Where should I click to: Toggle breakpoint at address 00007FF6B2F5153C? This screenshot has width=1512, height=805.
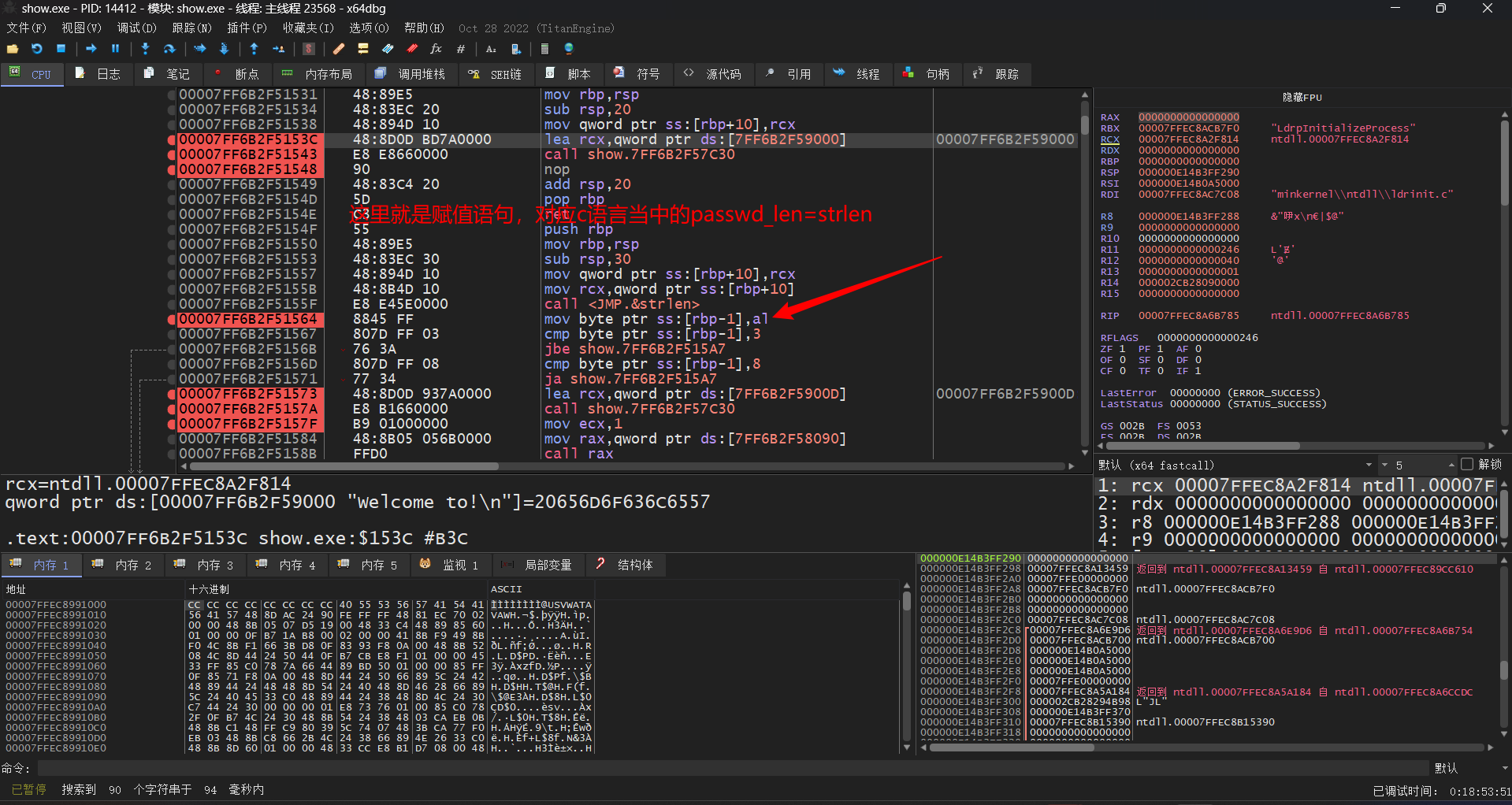(x=171, y=139)
